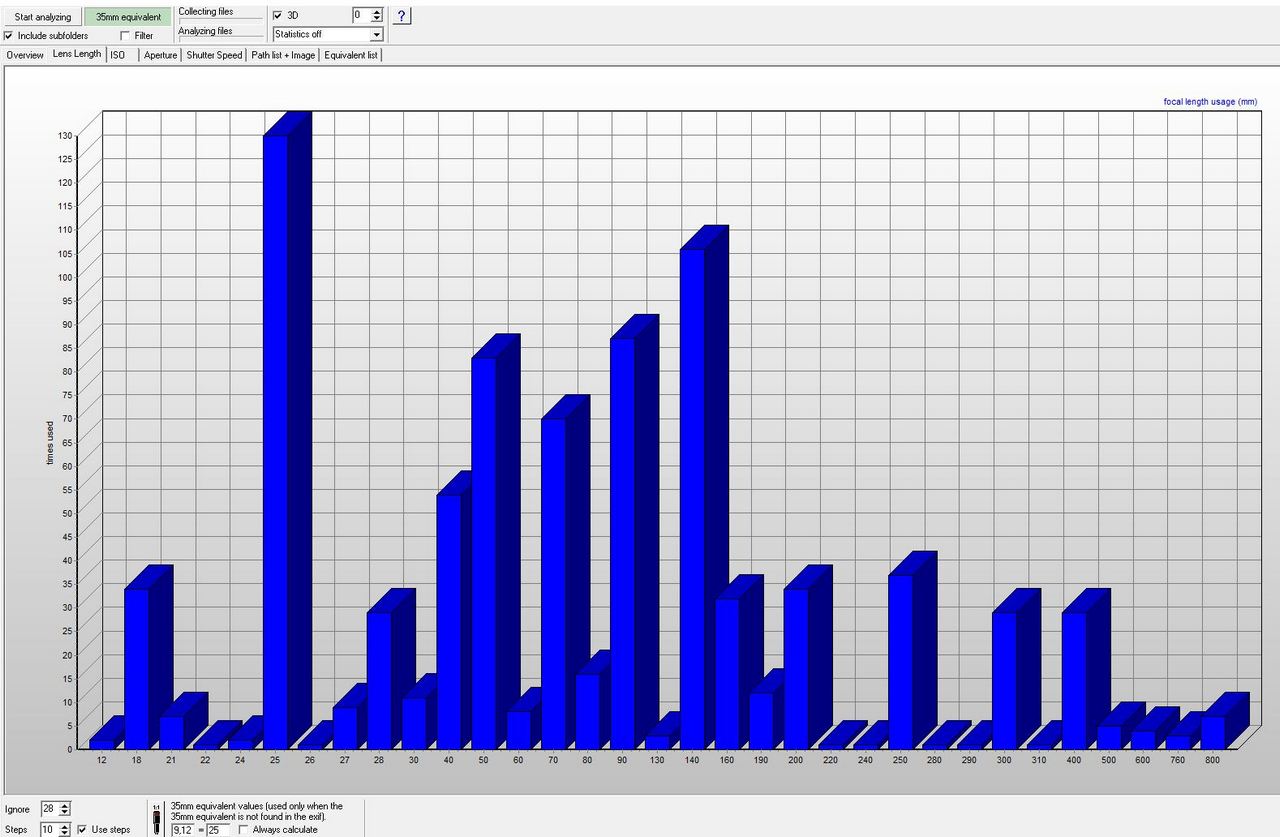Screen dimensions: 1280x837
Task: Click the x-axis label 24
Action: 240,760
